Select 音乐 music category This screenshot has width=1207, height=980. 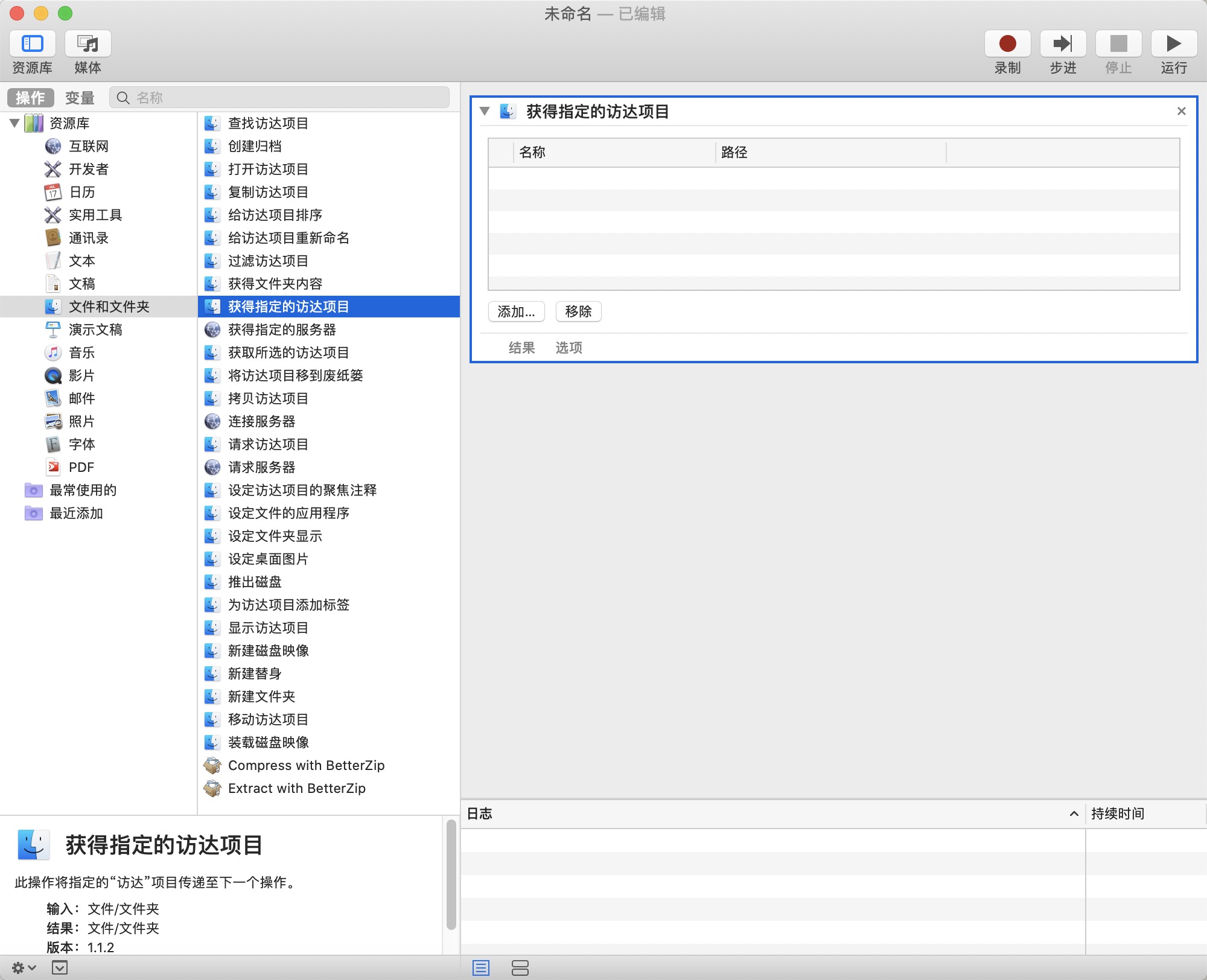[x=82, y=352]
